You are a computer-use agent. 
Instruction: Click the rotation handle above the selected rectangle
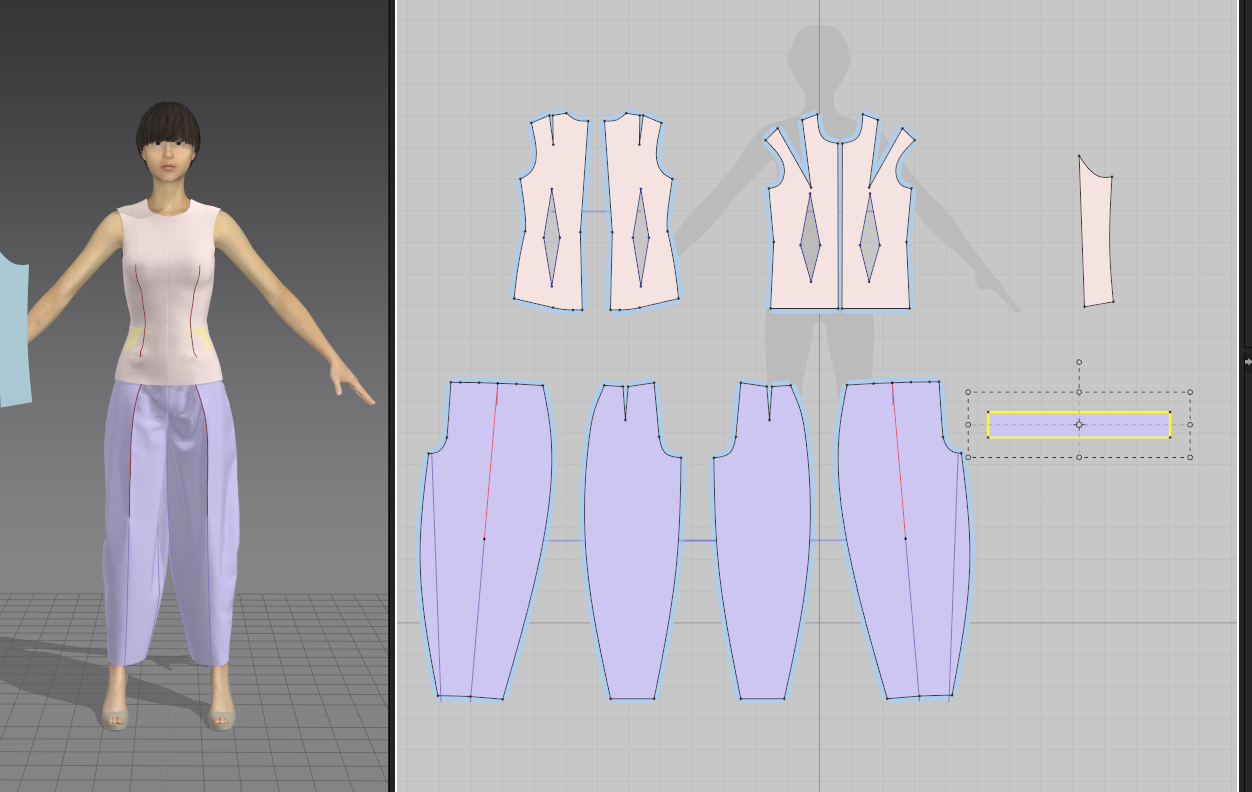point(1079,362)
